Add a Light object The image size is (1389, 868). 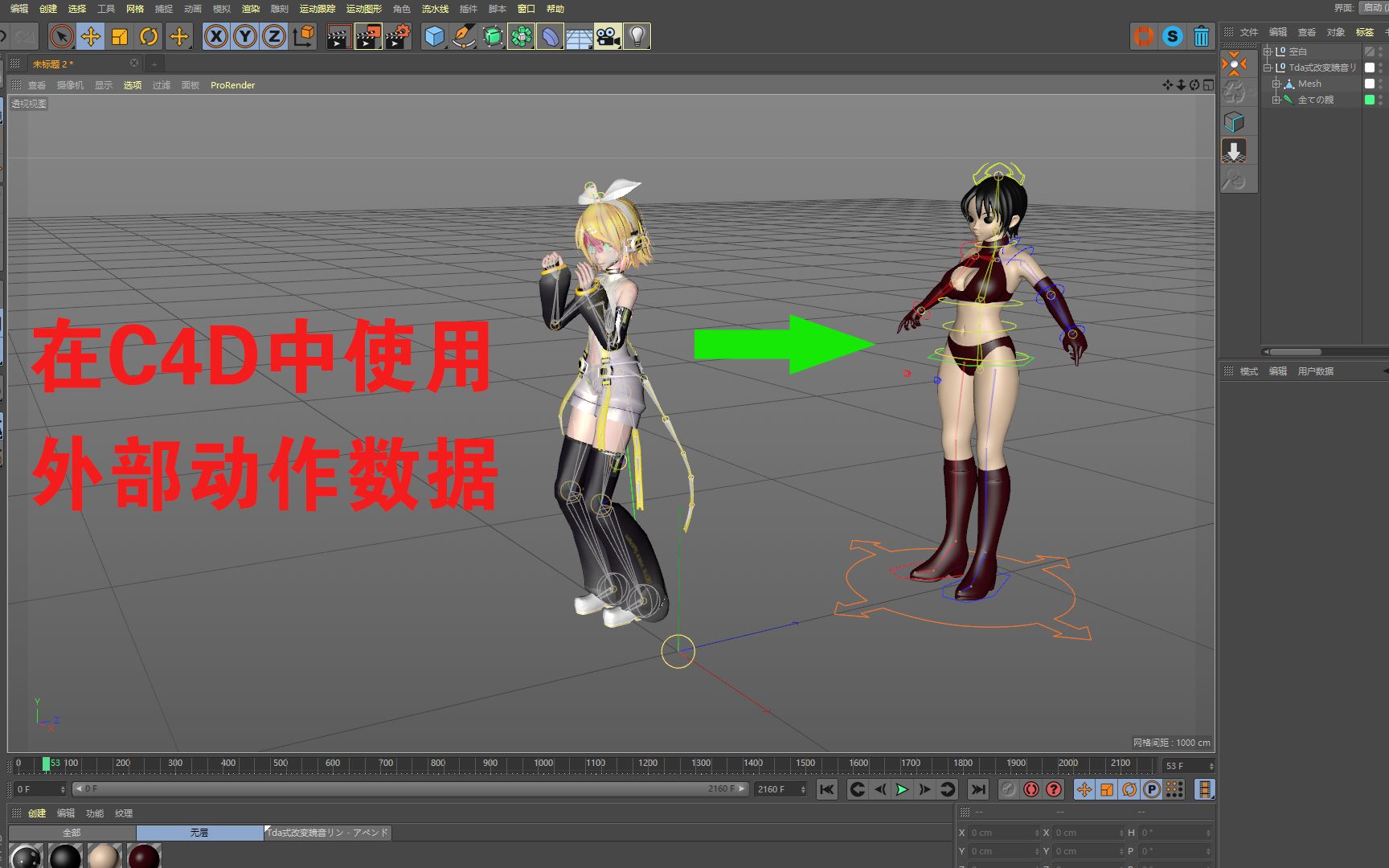(x=637, y=36)
